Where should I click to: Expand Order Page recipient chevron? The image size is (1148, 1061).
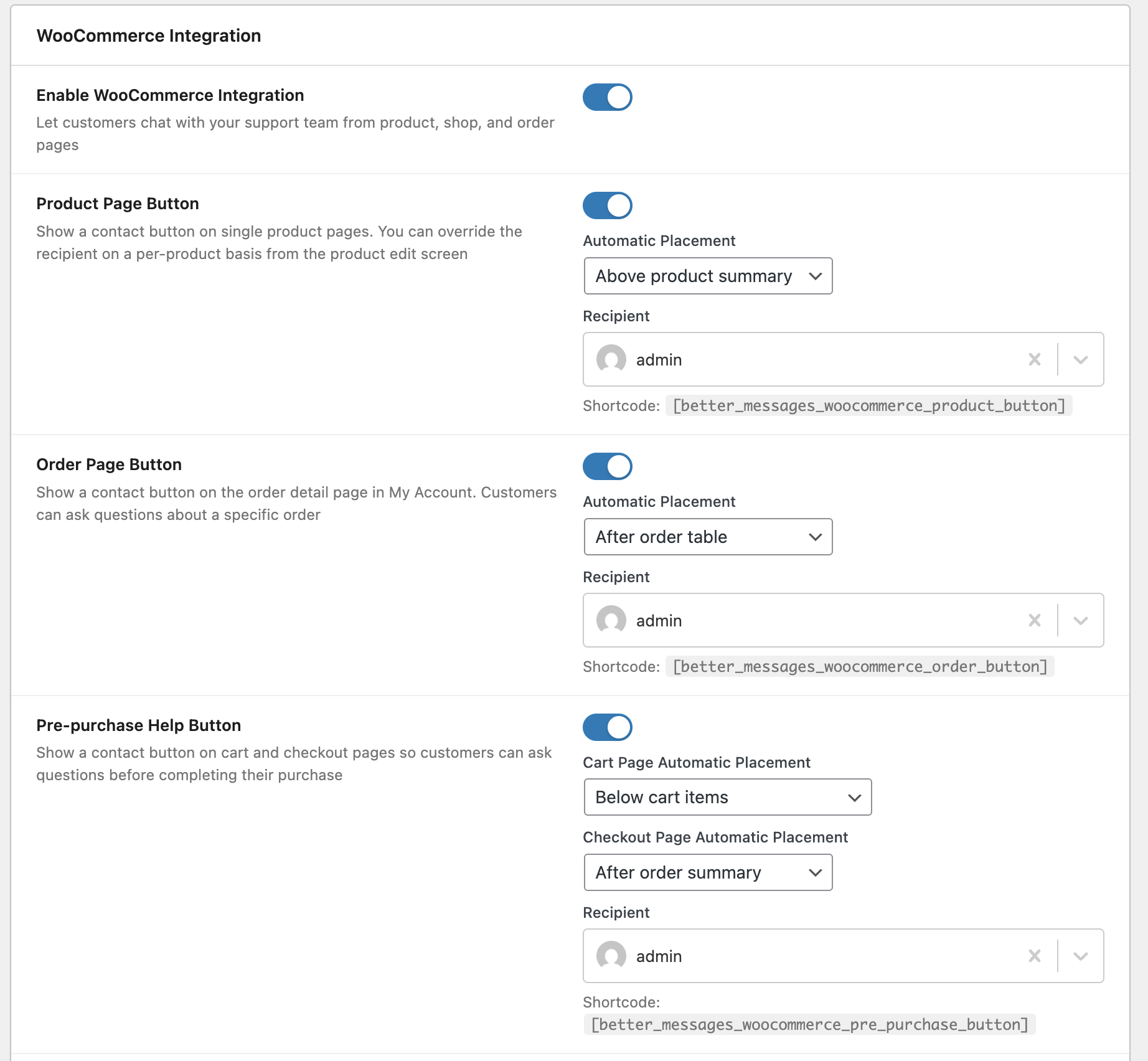click(x=1081, y=620)
